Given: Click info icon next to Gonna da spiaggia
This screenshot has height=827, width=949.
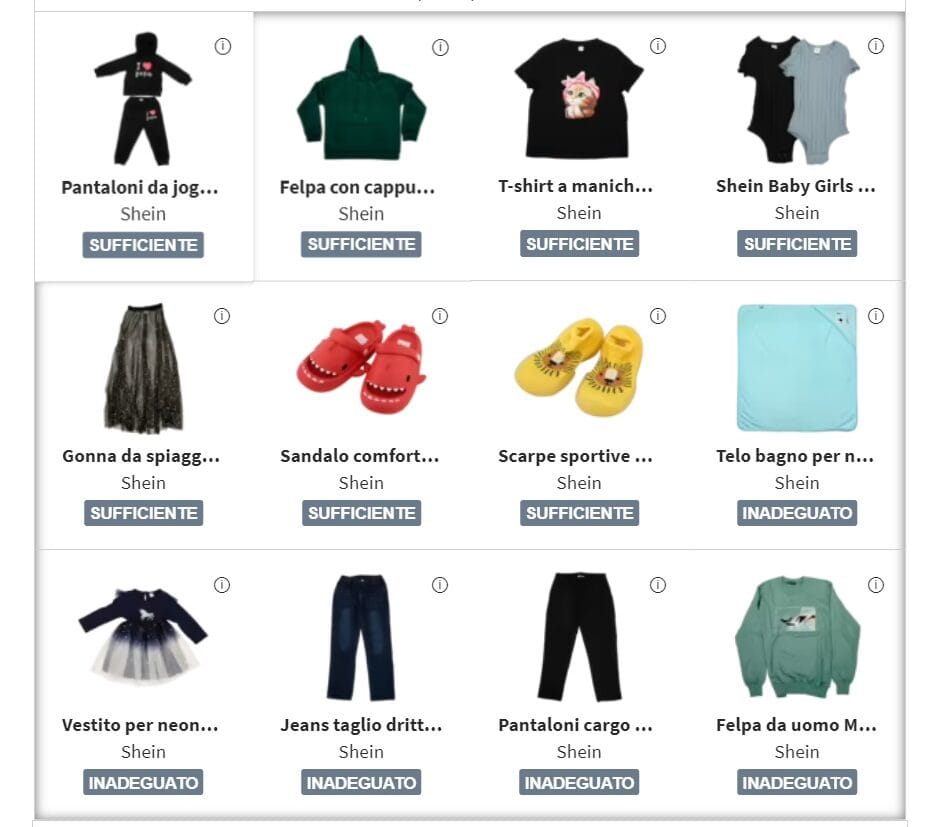Looking at the screenshot, I should point(222,315).
